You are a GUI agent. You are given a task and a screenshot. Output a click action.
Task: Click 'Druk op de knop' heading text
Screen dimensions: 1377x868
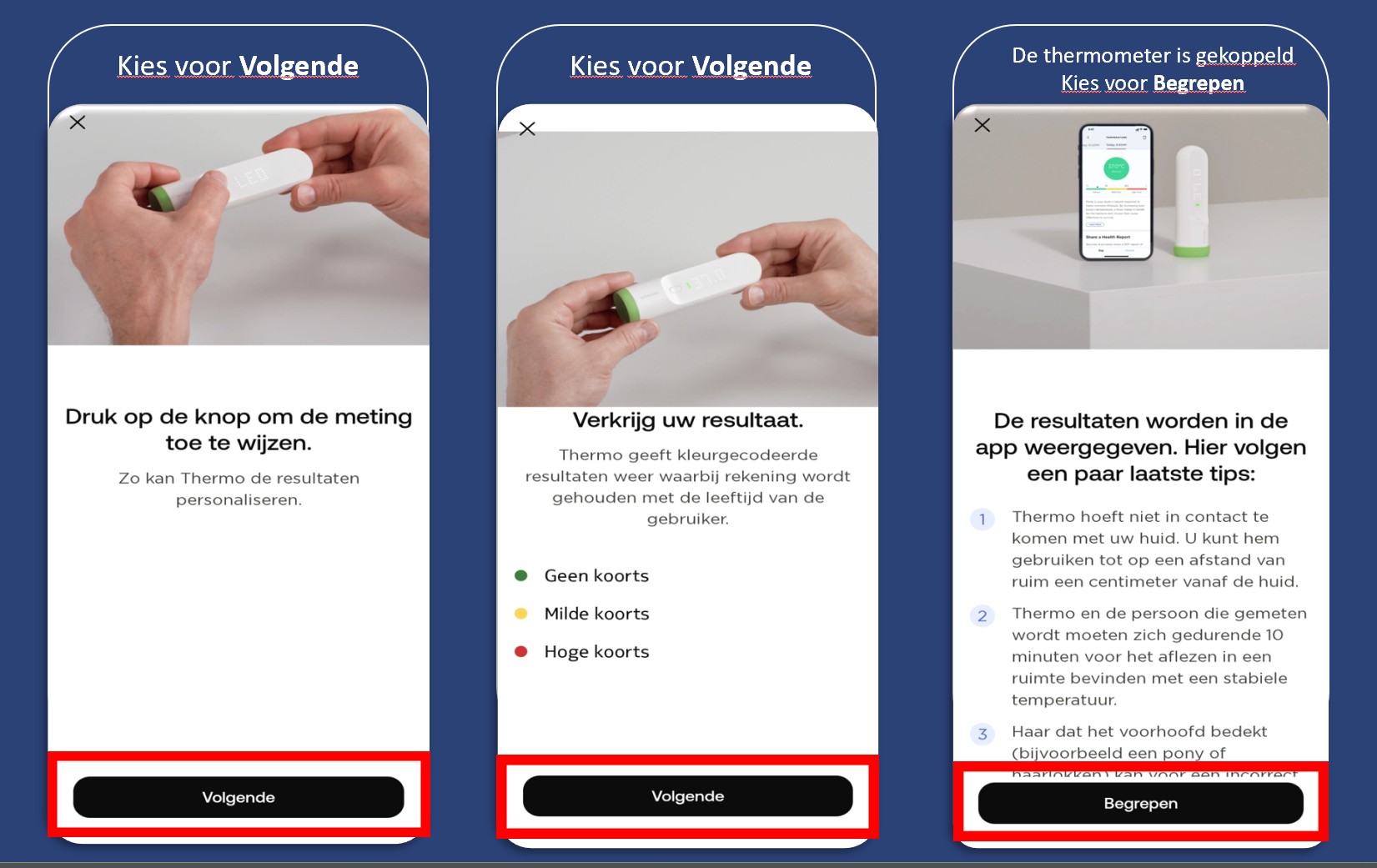(x=239, y=429)
